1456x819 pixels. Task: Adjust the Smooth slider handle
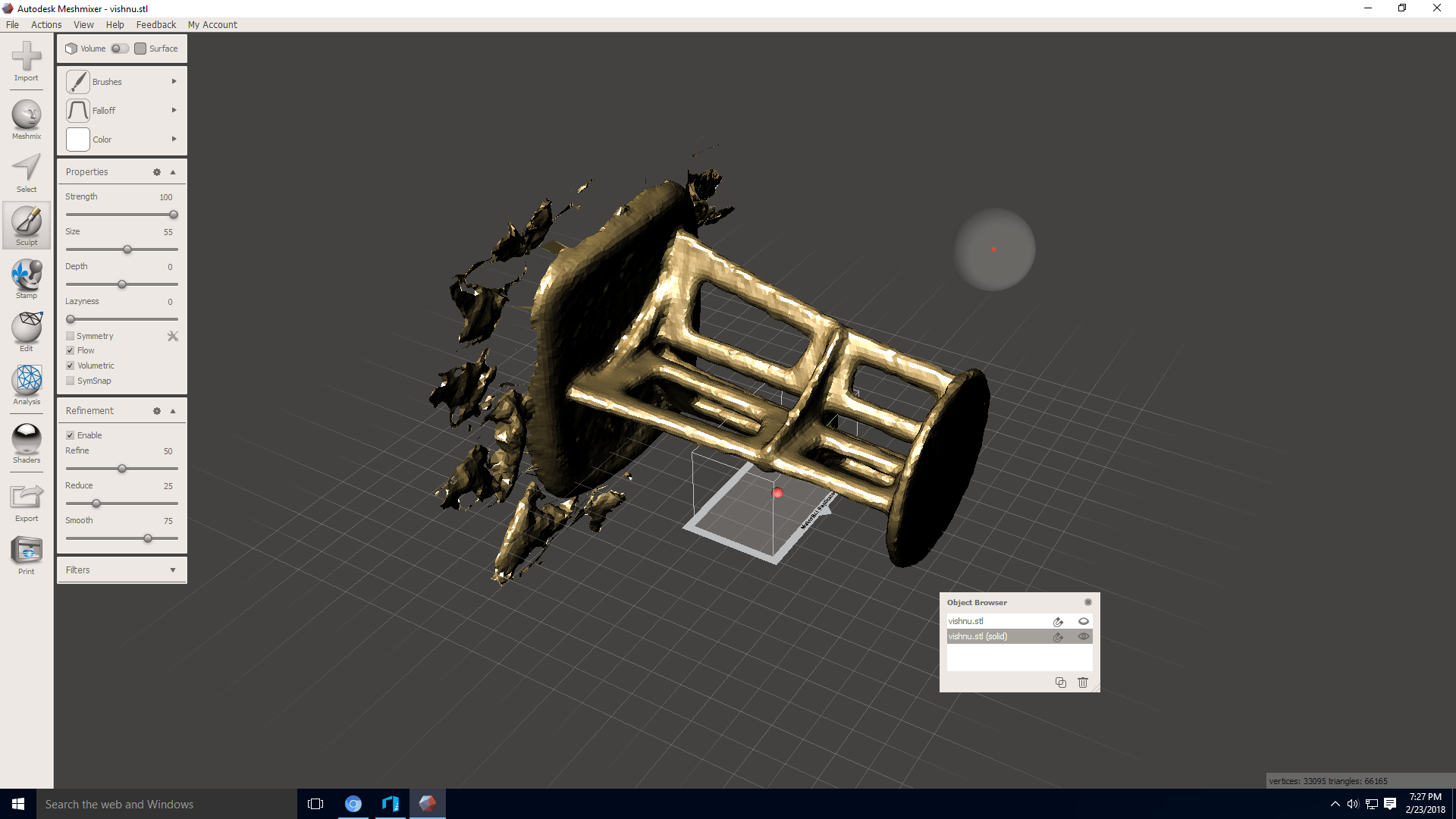tap(148, 538)
